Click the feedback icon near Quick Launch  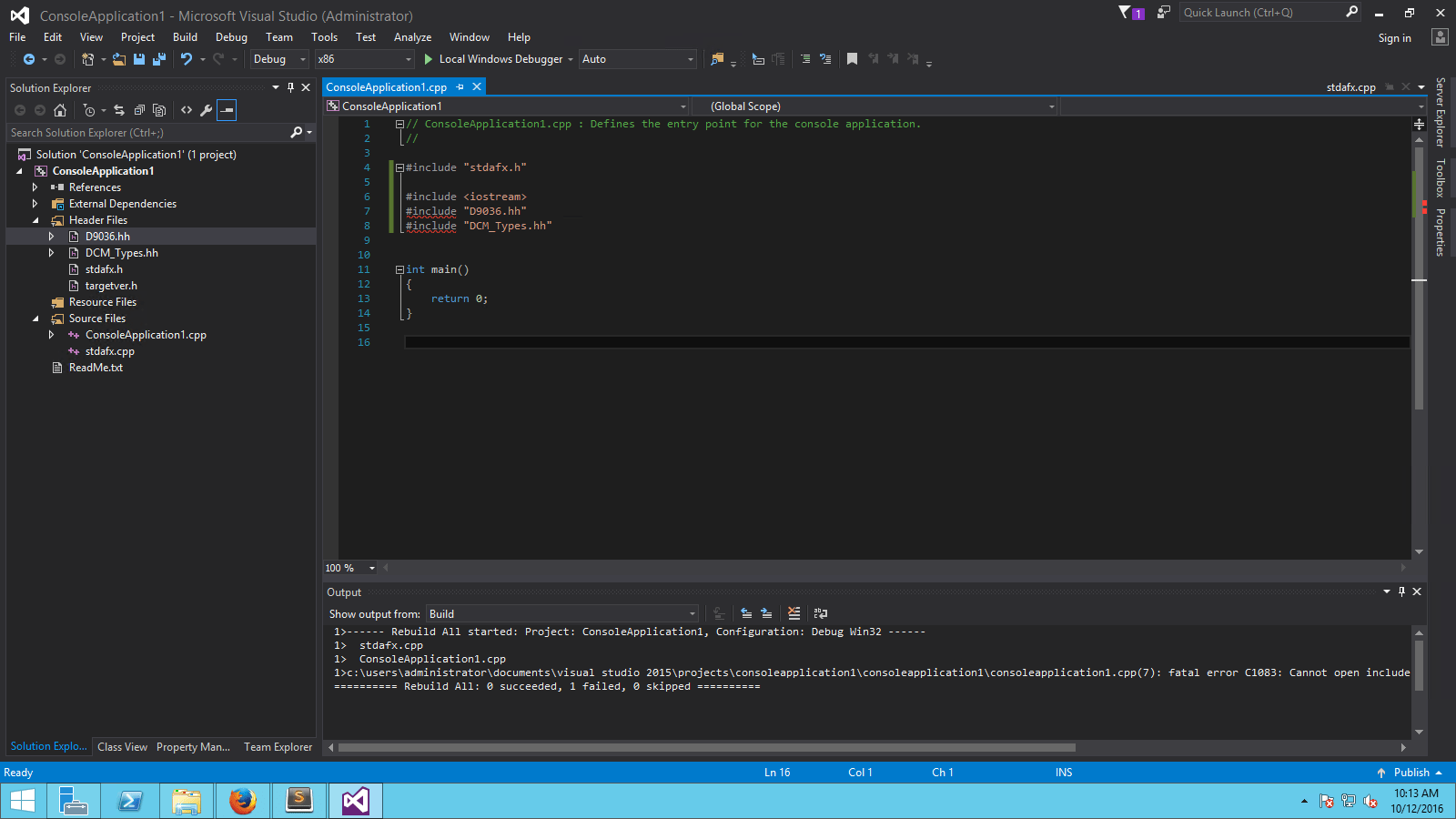(1164, 13)
